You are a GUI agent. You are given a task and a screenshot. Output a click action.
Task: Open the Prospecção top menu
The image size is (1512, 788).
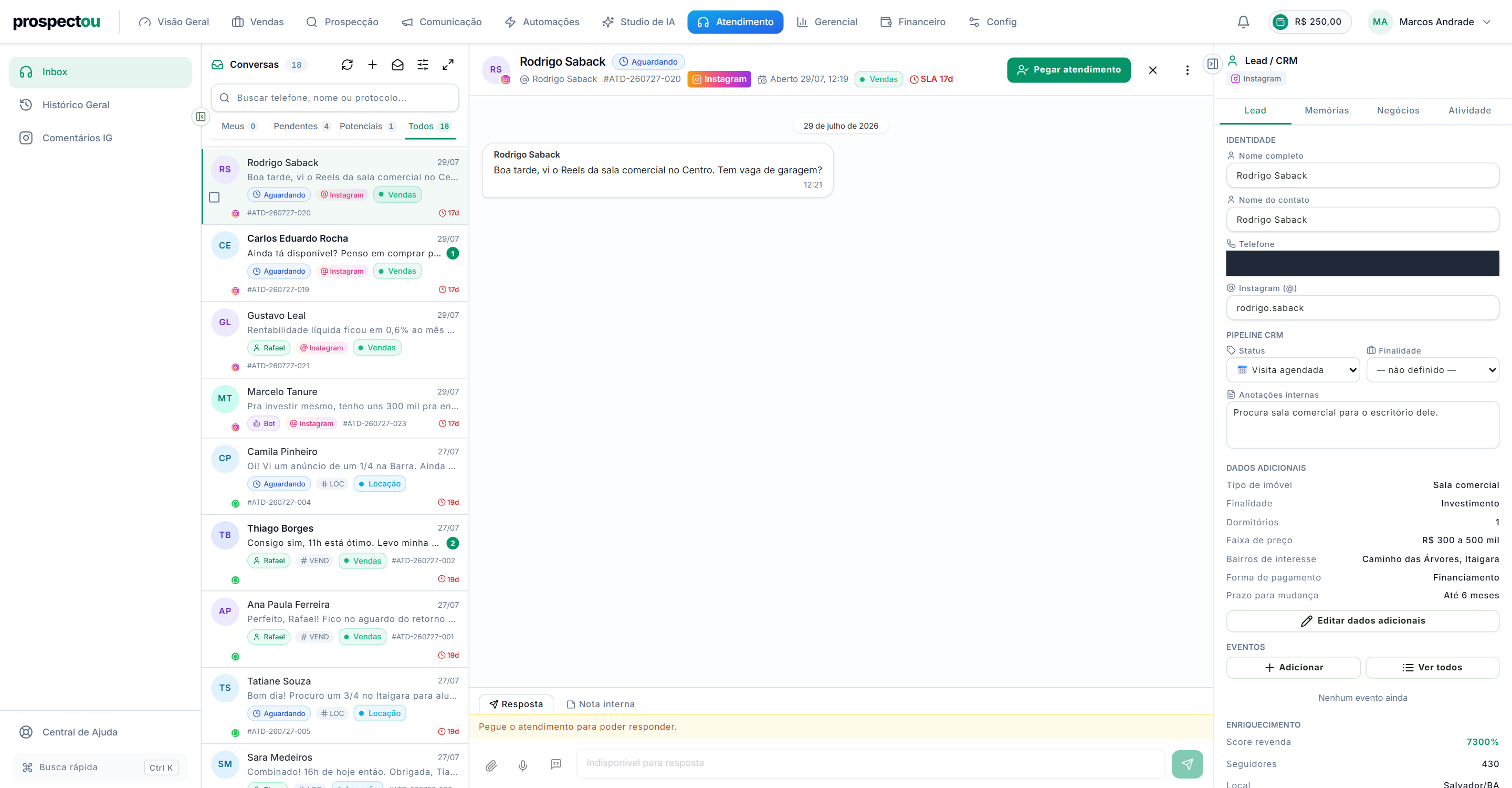coord(342,22)
